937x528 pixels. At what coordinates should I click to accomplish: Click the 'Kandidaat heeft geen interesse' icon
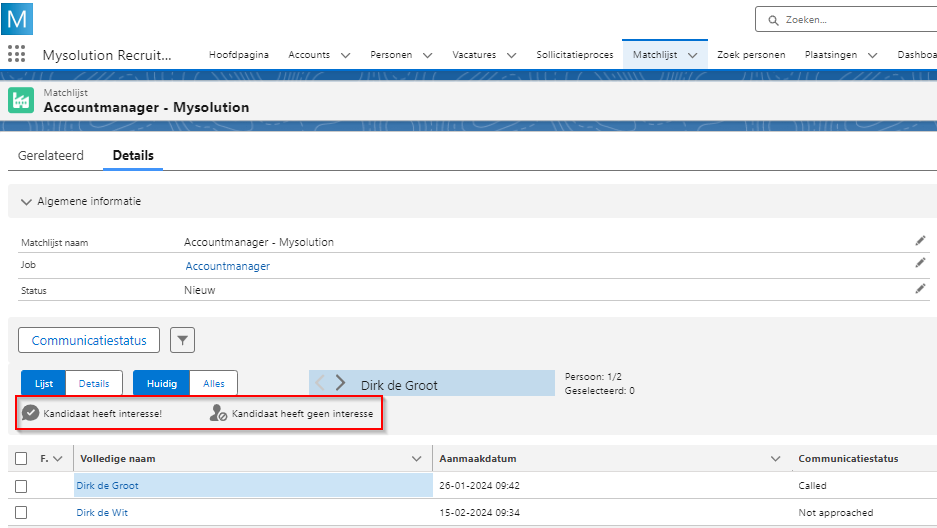218,413
